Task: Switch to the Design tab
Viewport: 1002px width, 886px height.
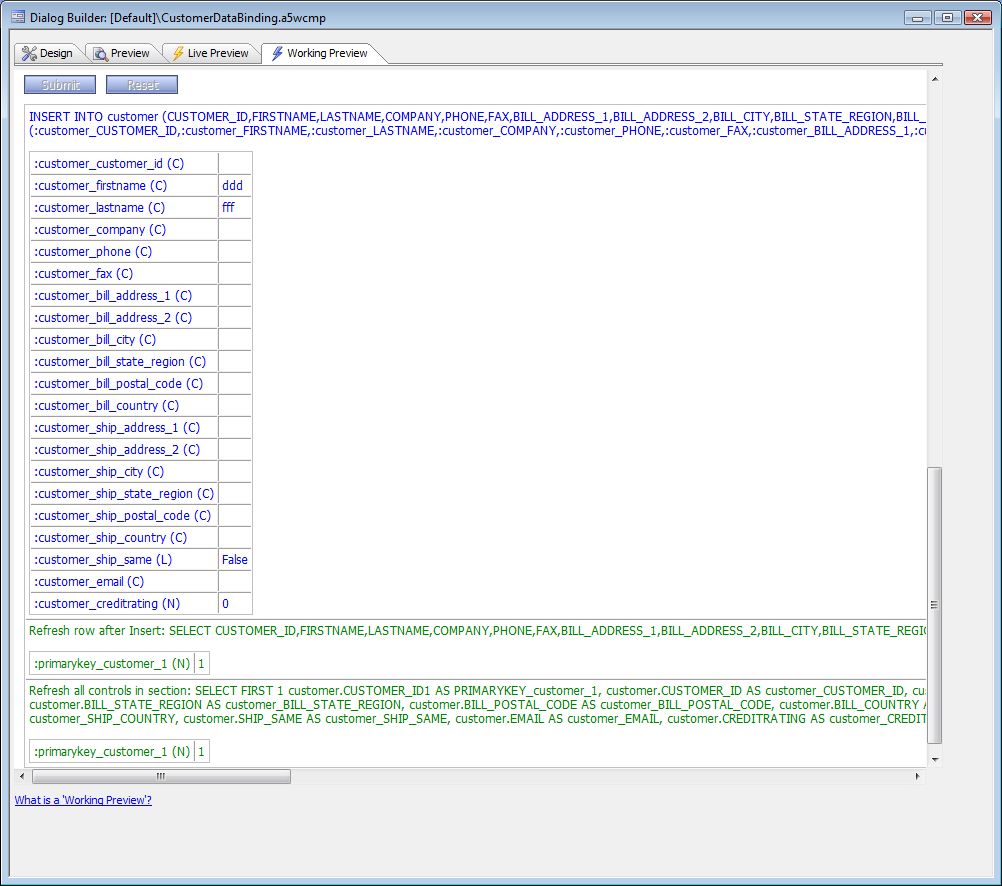Action: 48,53
